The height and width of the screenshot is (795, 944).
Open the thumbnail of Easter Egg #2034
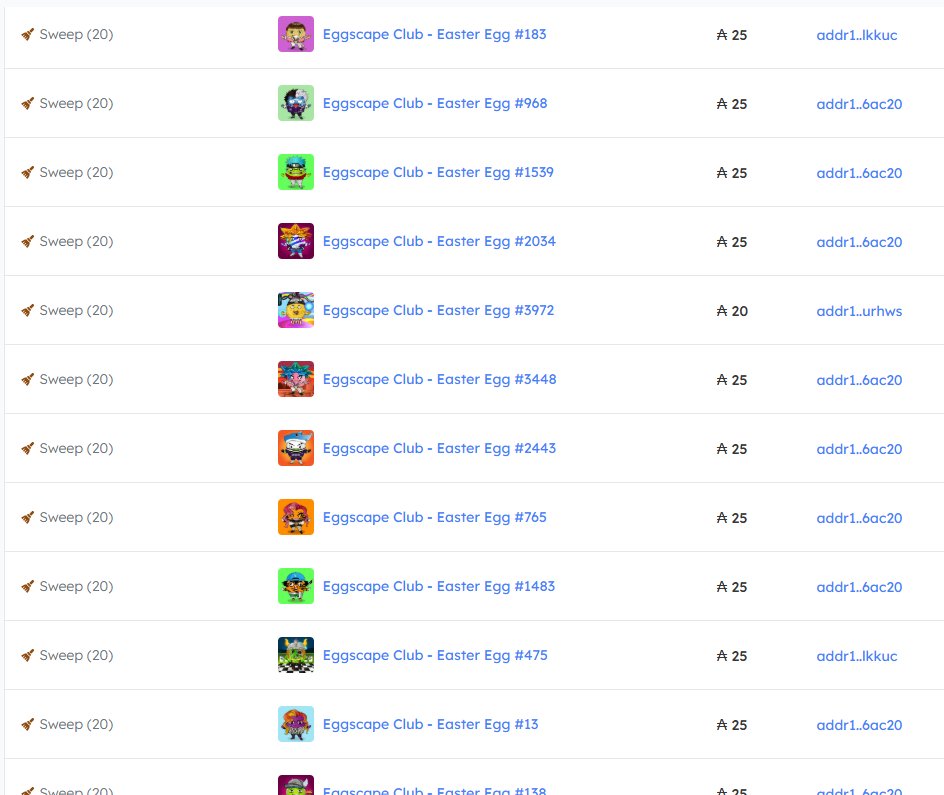tap(296, 241)
